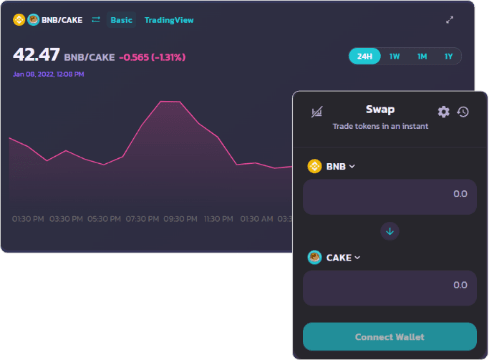The width and height of the screenshot is (489, 360).
Task: Click the Connect Wallet button
Action: 390,337
